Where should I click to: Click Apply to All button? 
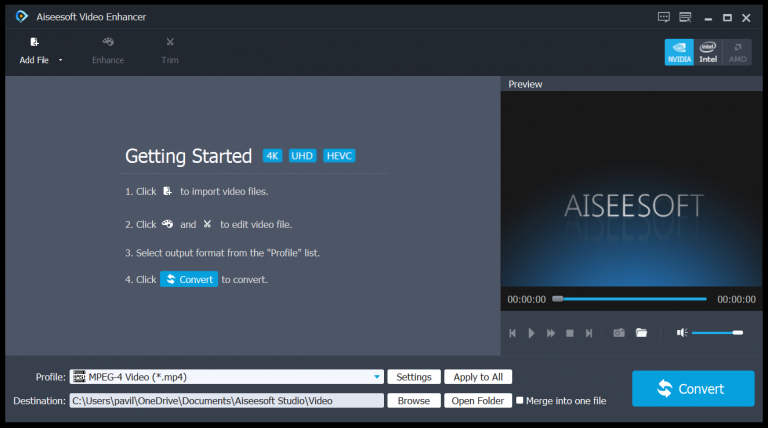478,377
